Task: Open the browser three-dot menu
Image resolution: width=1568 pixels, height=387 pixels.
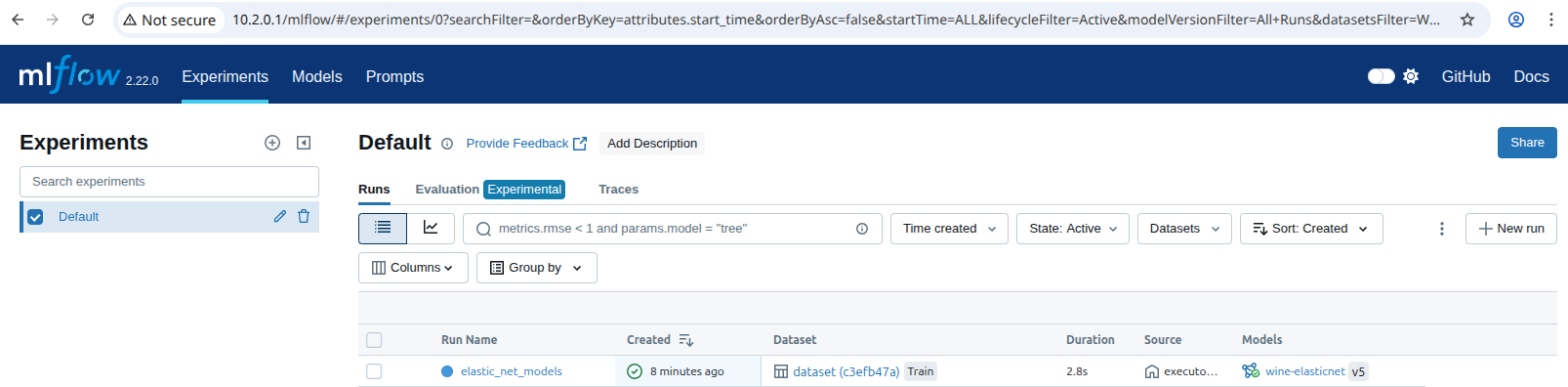Action: point(1551,20)
